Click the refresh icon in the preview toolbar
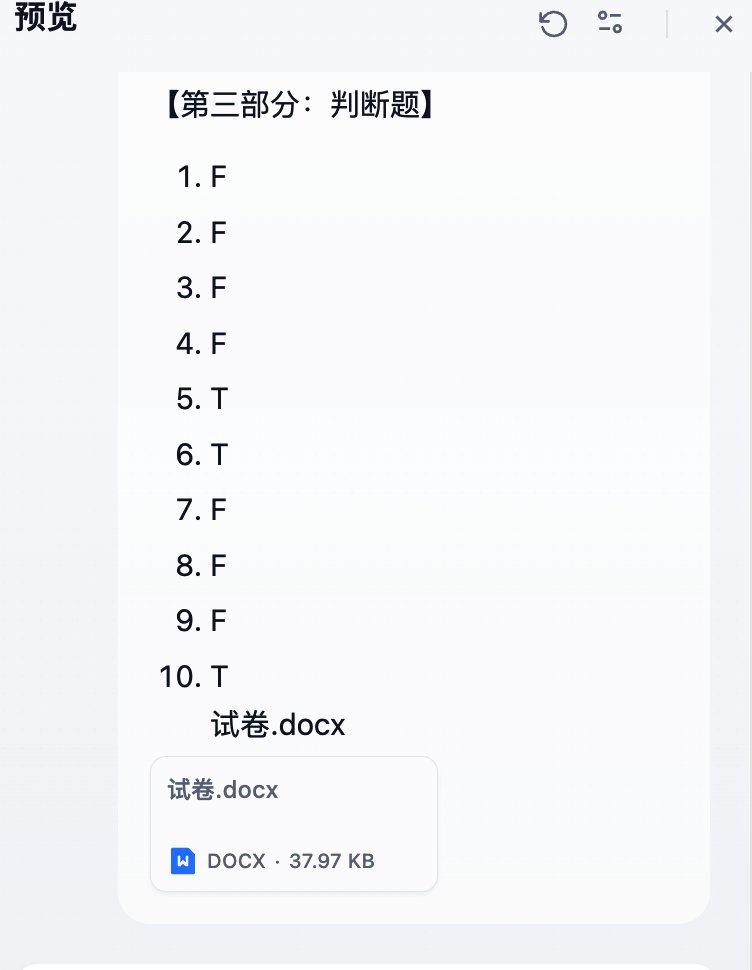Viewport: 752px width, 970px height. coord(553,24)
